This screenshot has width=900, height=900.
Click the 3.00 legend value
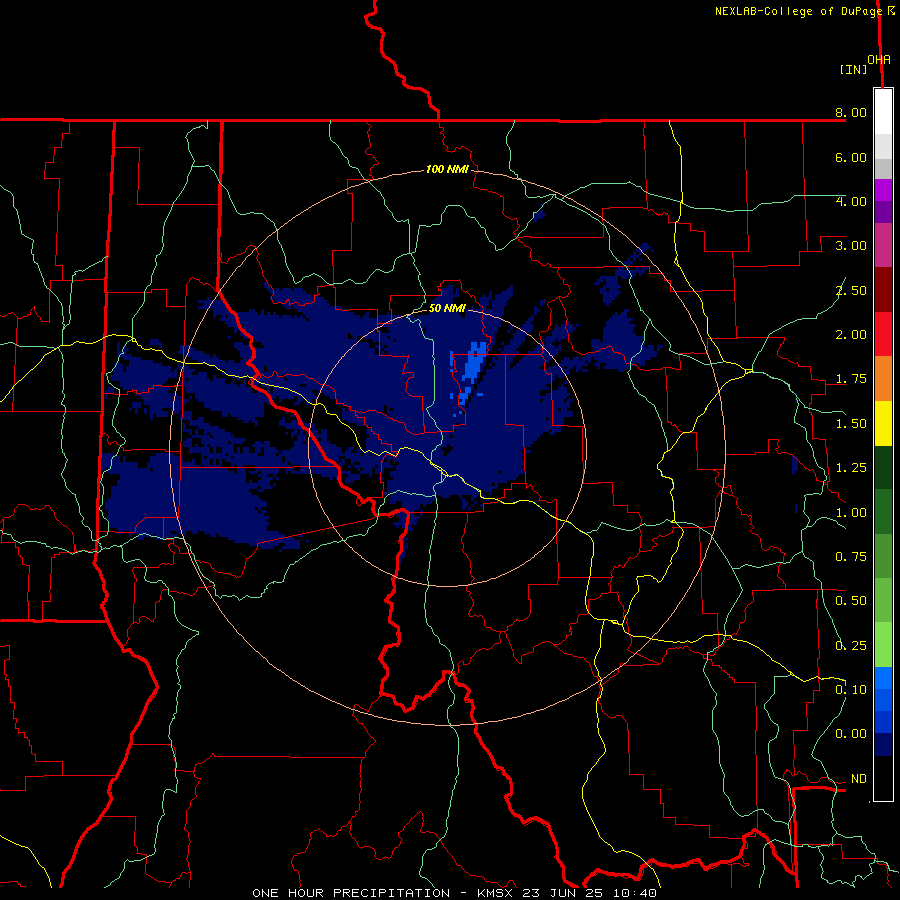[x=851, y=246]
